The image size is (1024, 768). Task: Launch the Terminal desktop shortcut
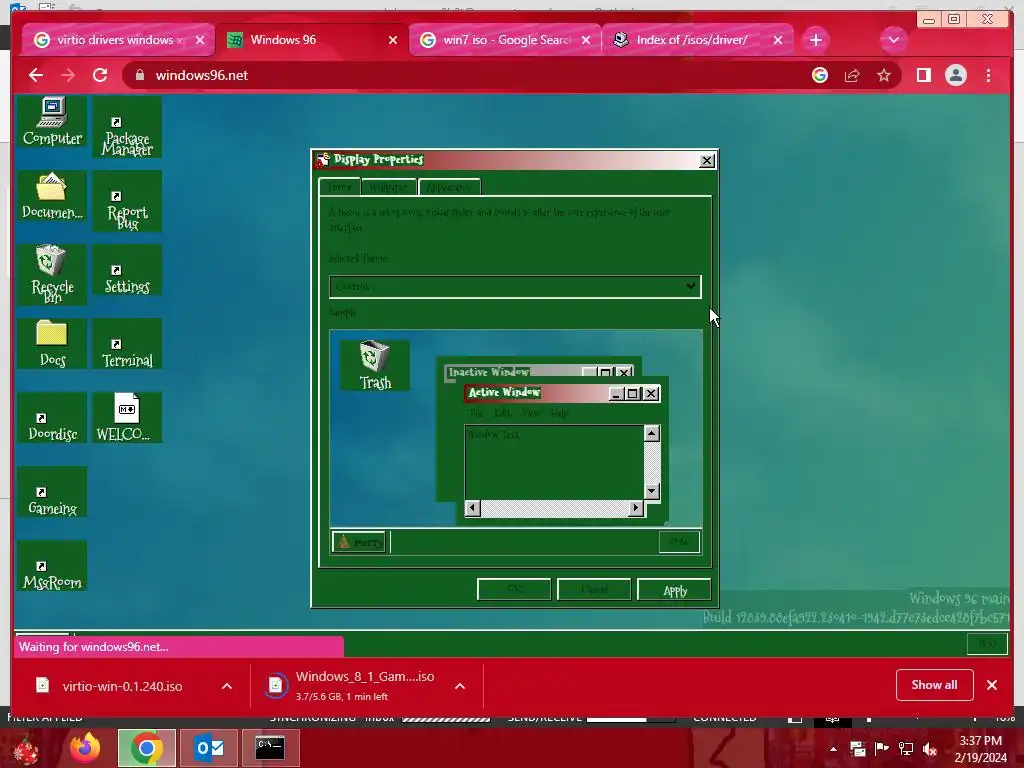point(127,344)
